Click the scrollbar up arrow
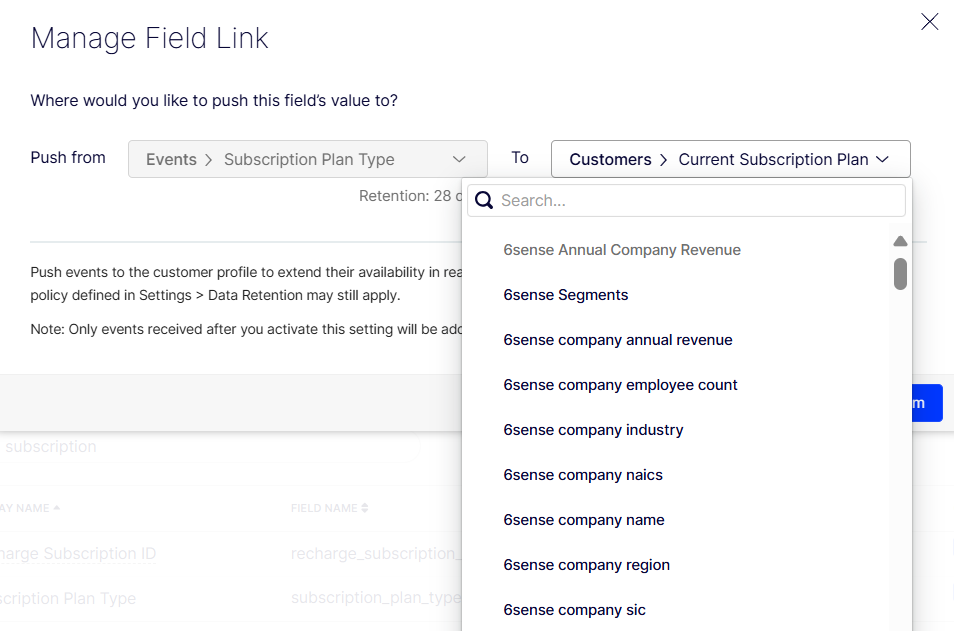954x631 pixels. pos(900,241)
